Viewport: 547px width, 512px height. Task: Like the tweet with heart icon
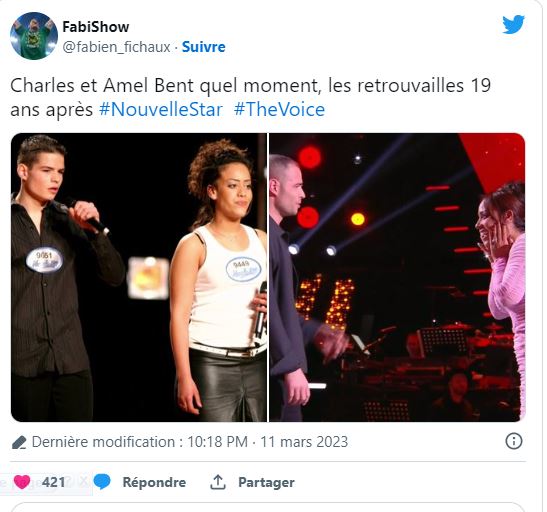tap(22, 482)
